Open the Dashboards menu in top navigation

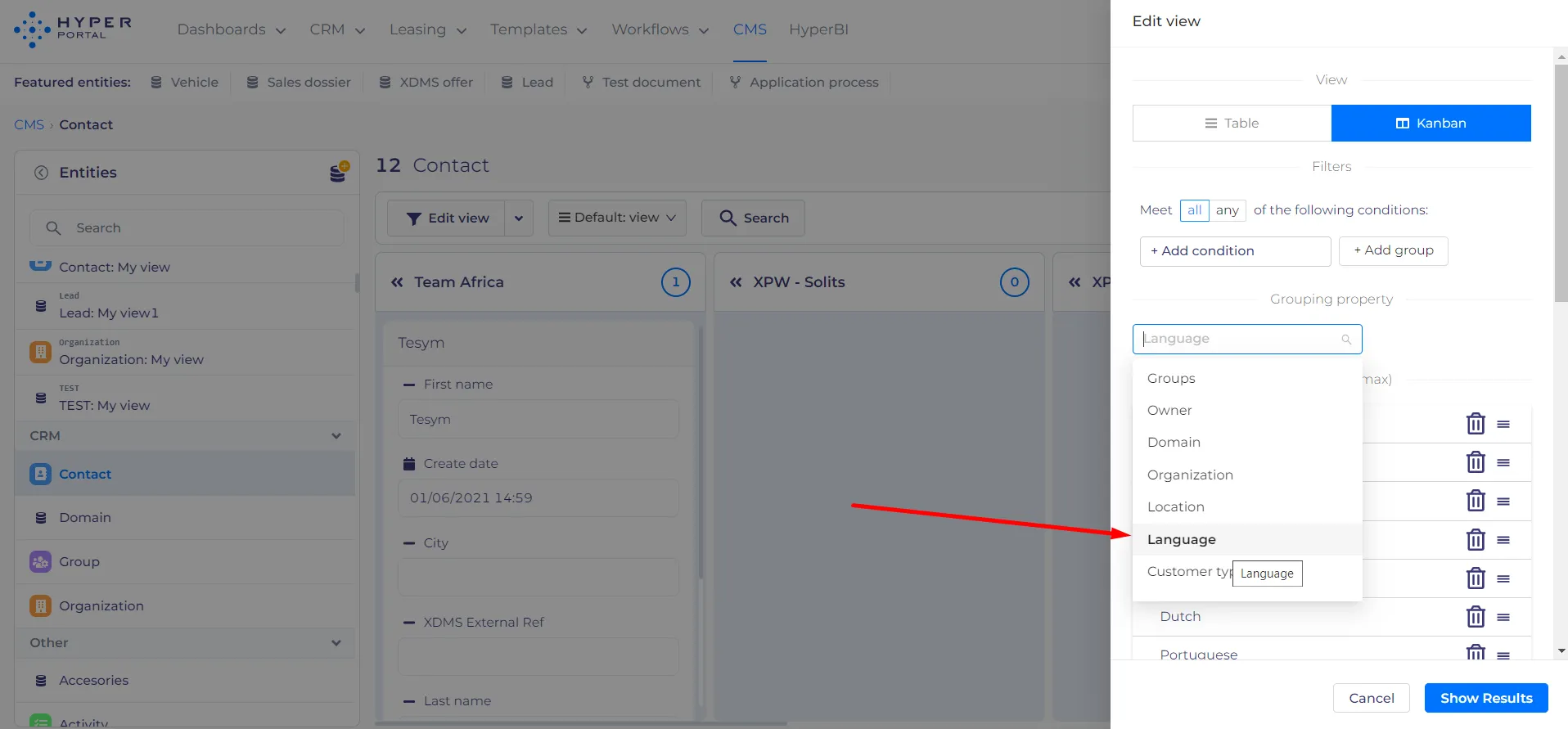(232, 30)
